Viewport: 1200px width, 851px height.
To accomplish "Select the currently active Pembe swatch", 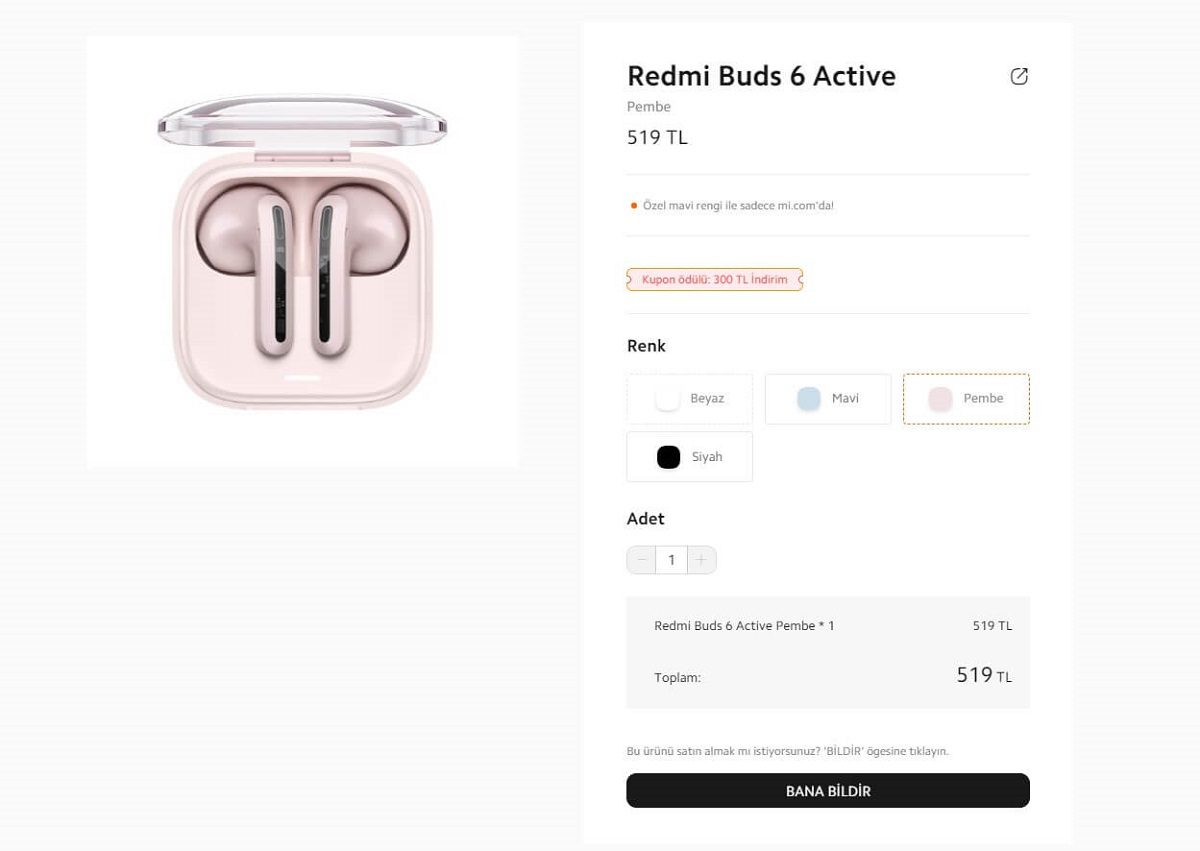I will (966, 398).
